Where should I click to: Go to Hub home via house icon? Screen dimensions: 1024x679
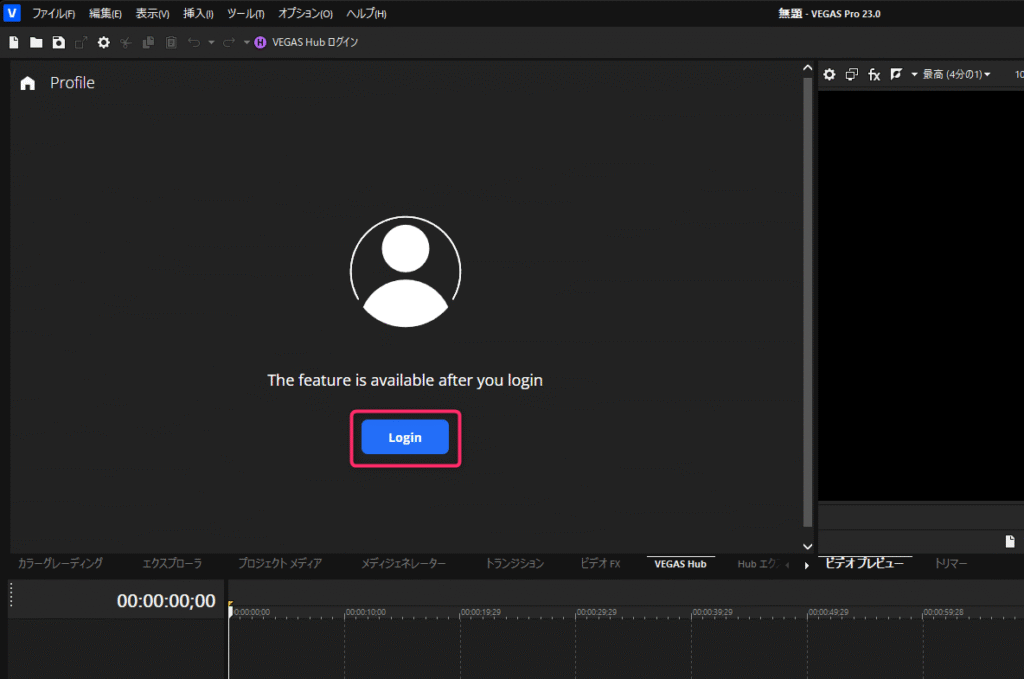click(x=28, y=83)
